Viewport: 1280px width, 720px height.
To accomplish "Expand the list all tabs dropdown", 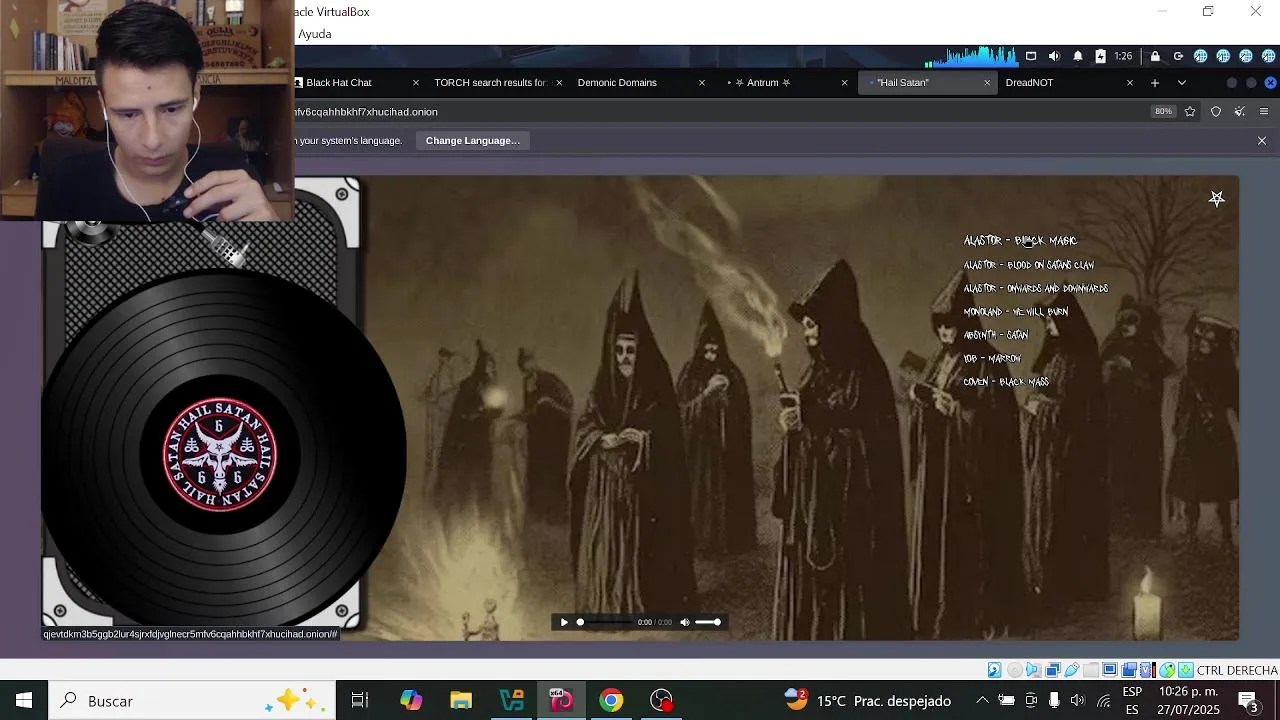I will click(1182, 83).
